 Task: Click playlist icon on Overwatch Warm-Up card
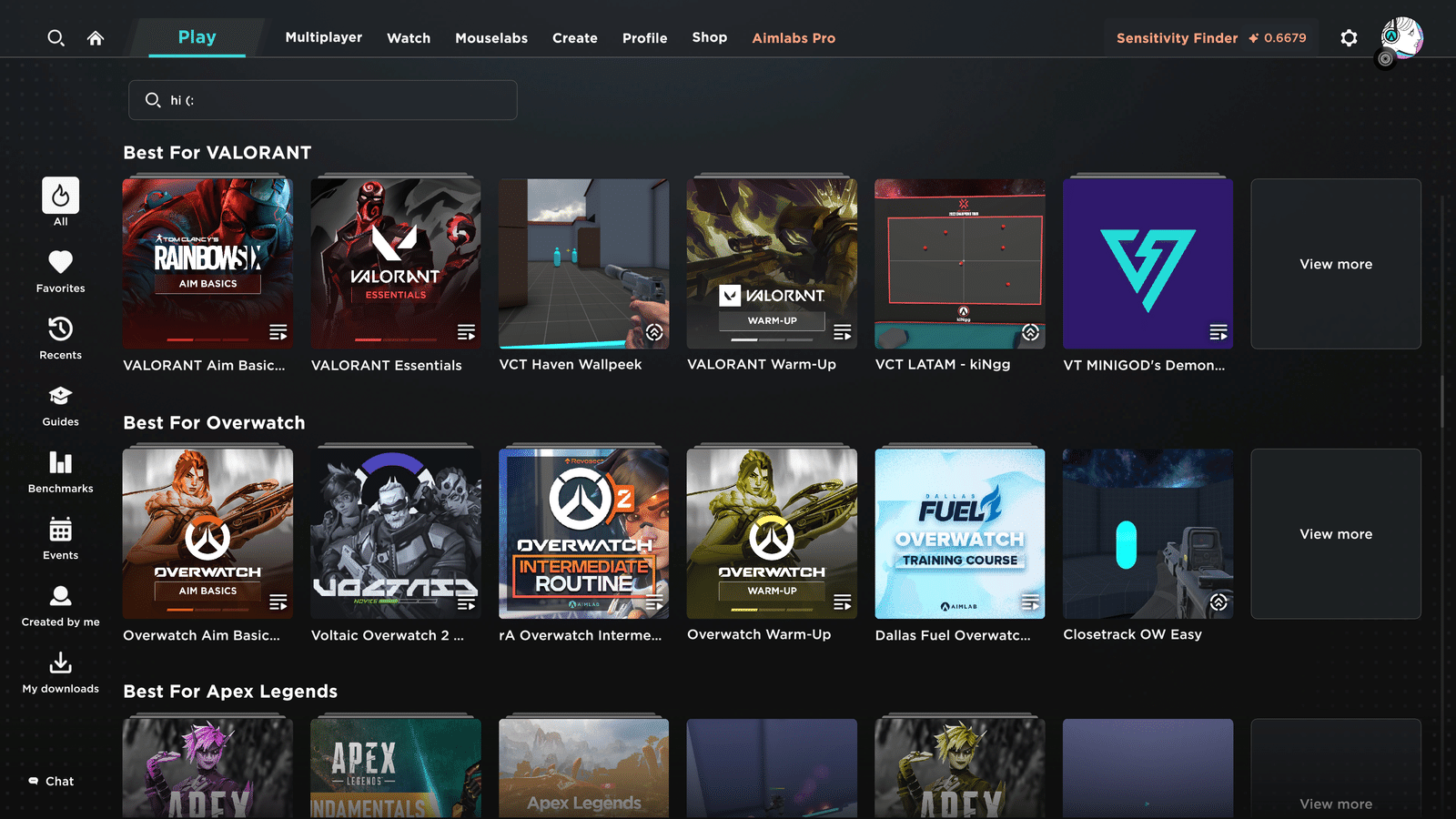[843, 602]
